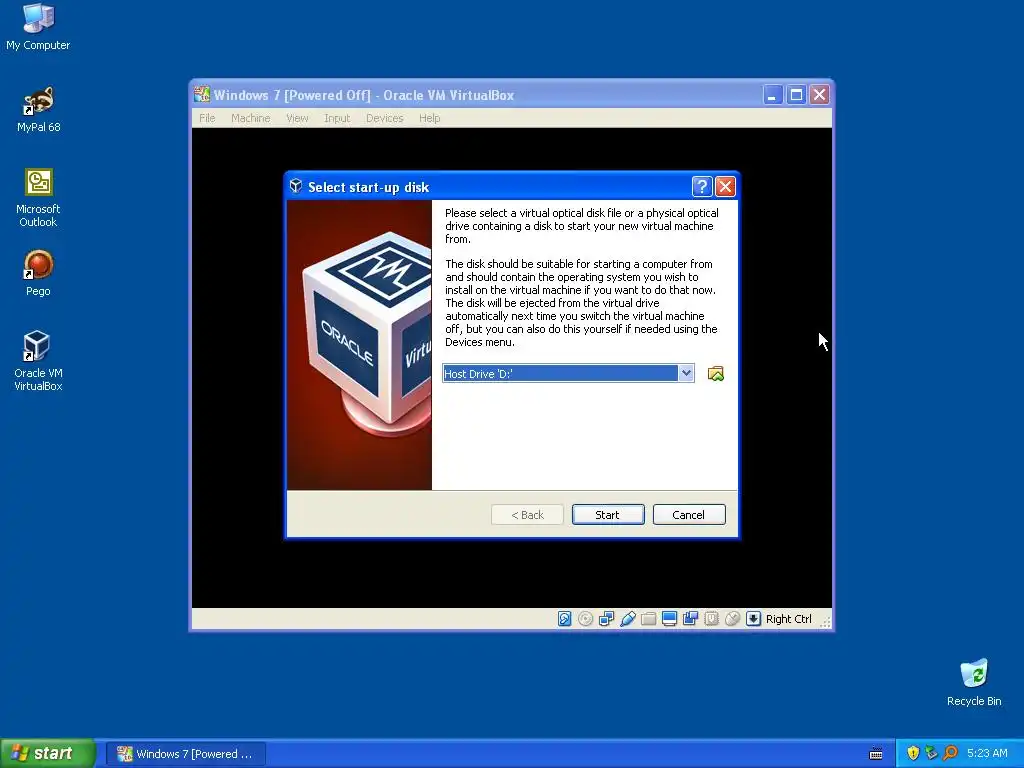
Task: Open the Machine menu
Action: click(251, 118)
